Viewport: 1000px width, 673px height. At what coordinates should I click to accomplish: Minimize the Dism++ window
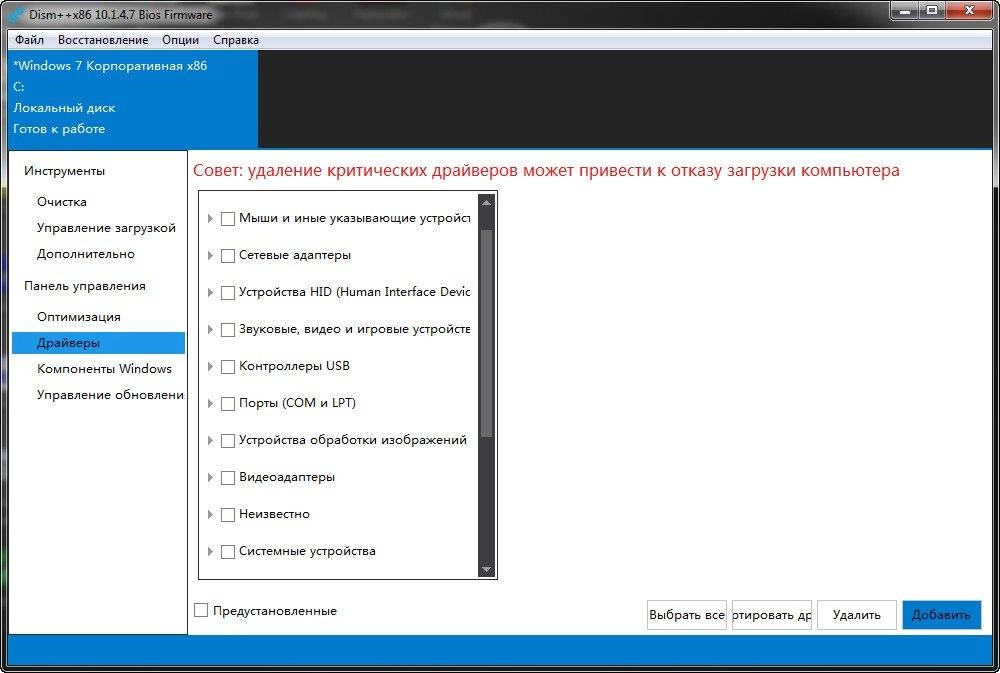[x=904, y=11]
